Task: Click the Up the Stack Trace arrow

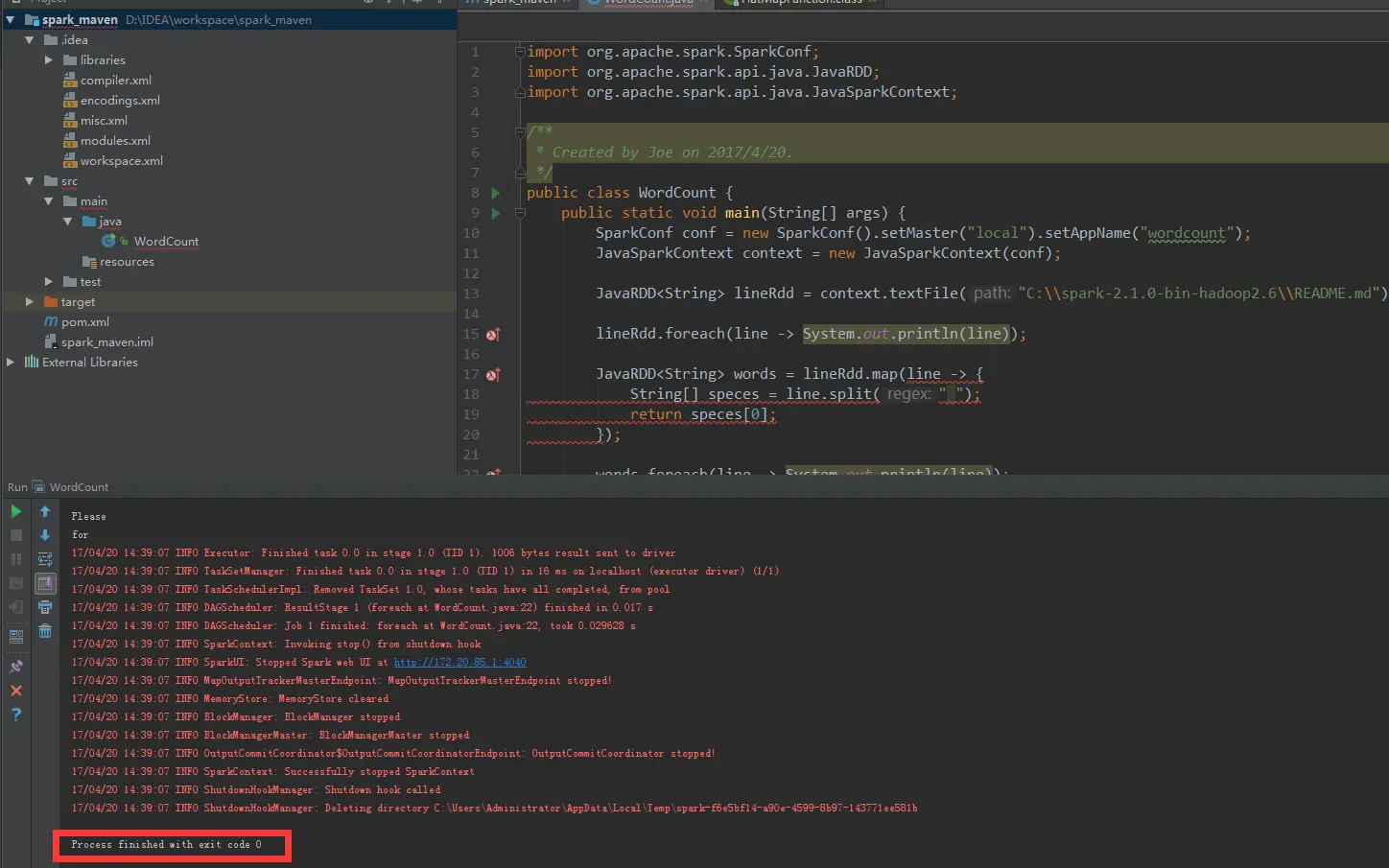Action: (x=45, y=511)
